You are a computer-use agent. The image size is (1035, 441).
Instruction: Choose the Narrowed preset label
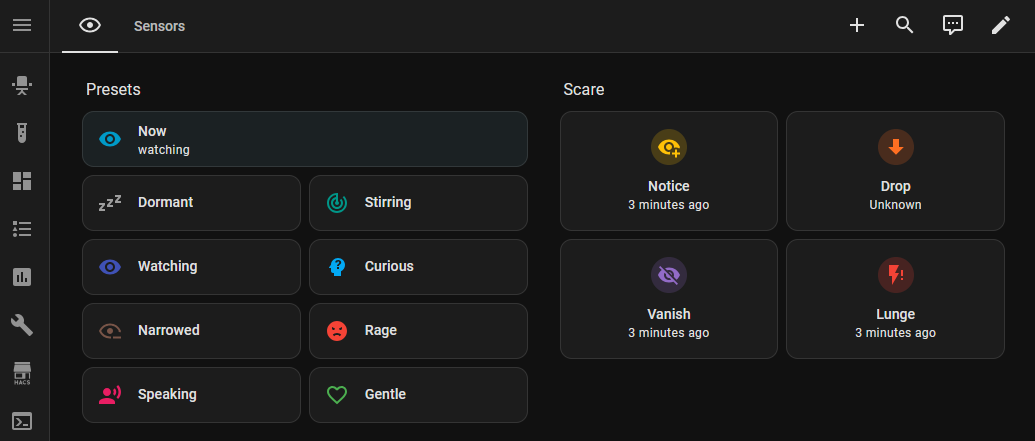(169, 331)
